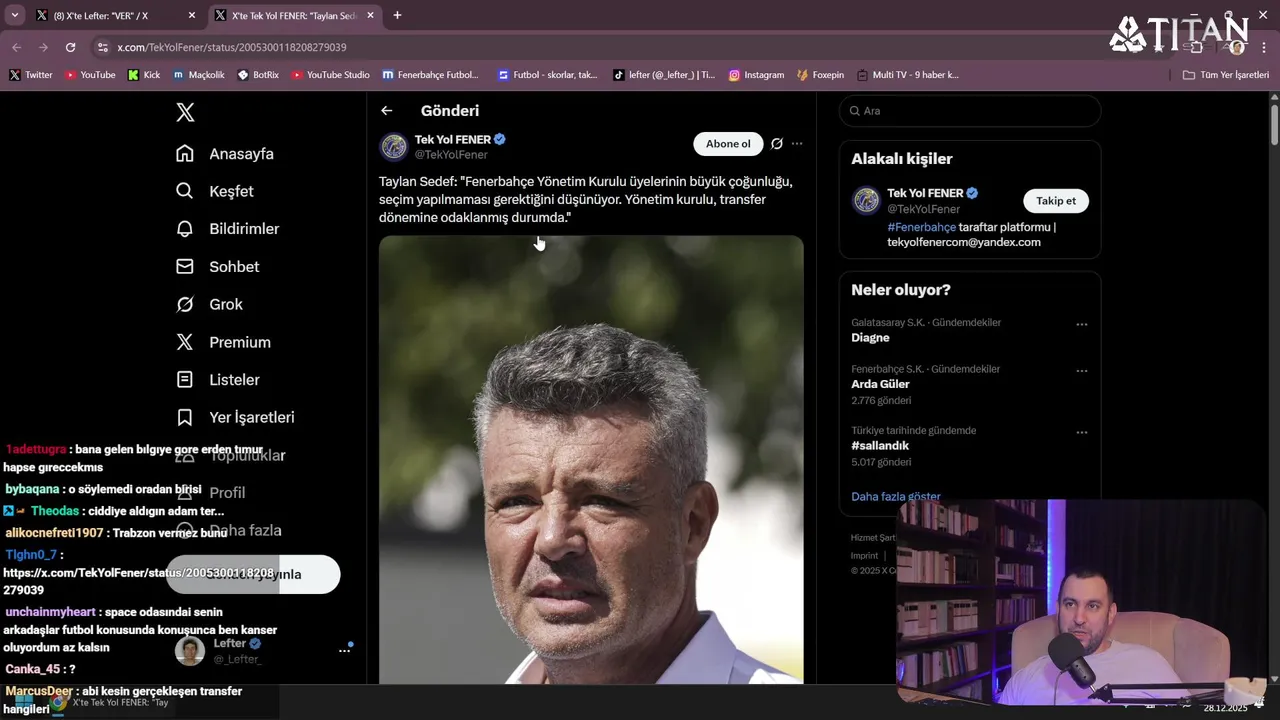Click Daha fazla göster link
Screen dimensions: 1280x720
896,496
